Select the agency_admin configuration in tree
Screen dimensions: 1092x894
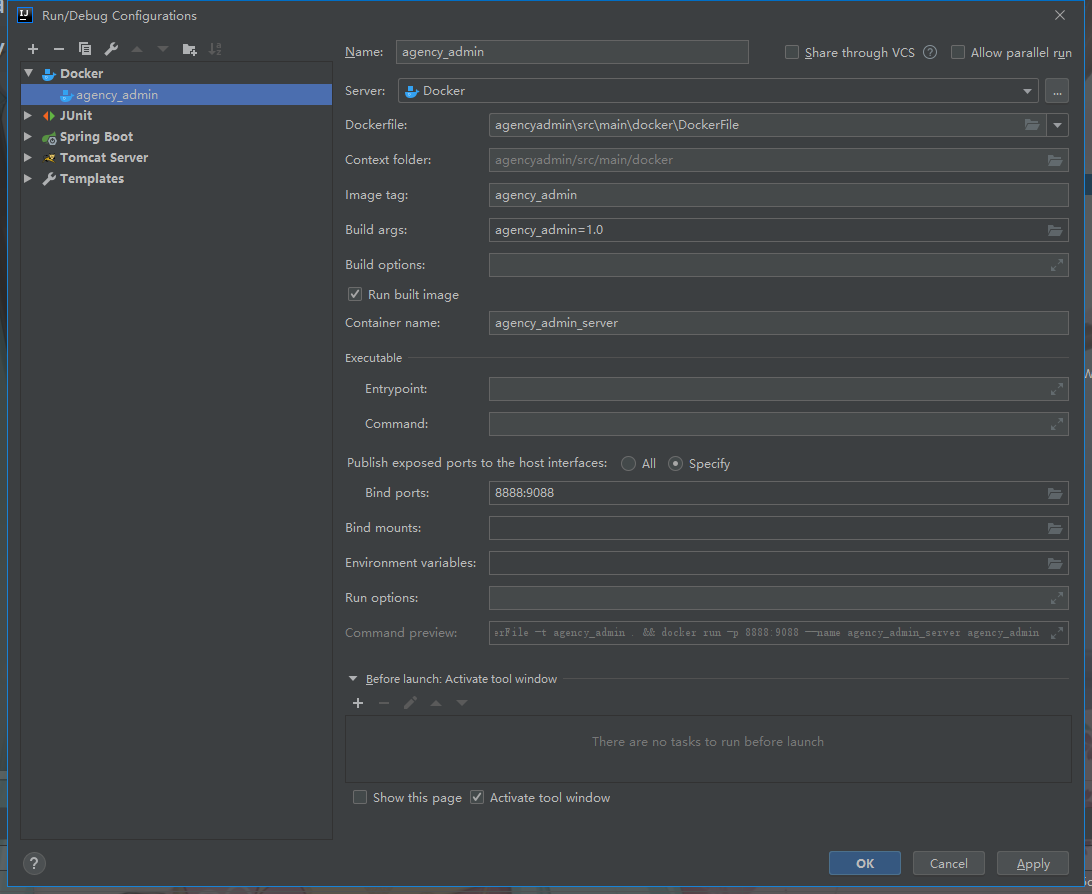pos(177,95)
